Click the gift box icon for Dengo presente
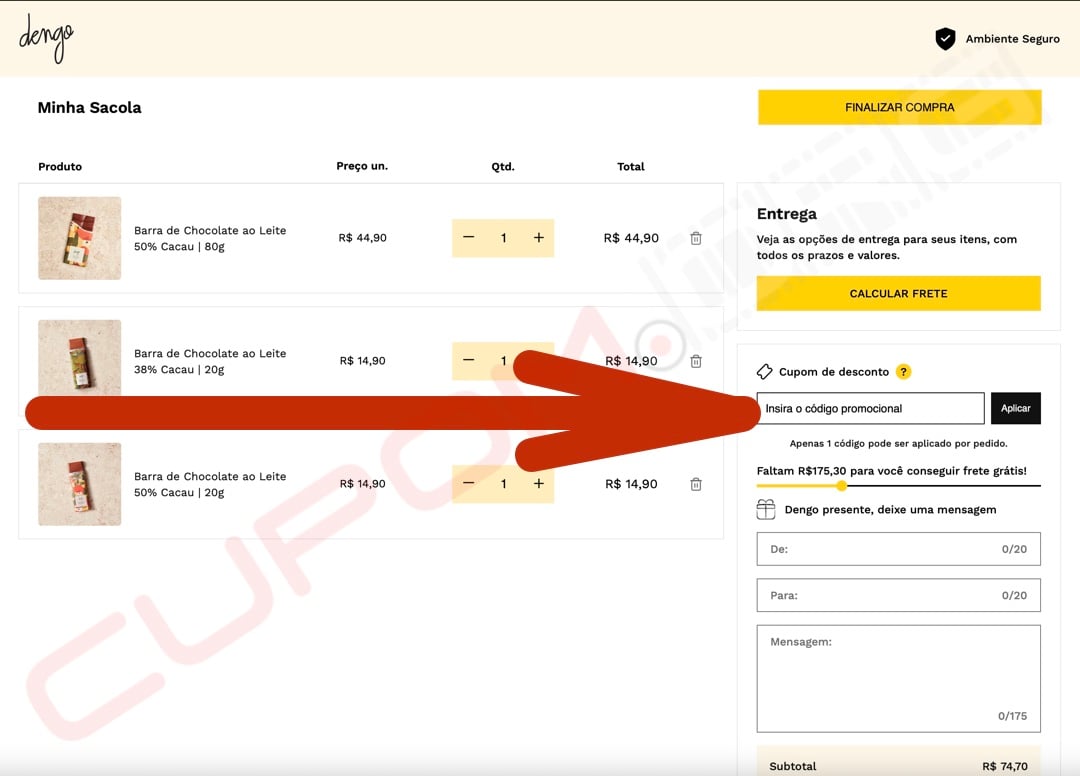 point(766,510)
